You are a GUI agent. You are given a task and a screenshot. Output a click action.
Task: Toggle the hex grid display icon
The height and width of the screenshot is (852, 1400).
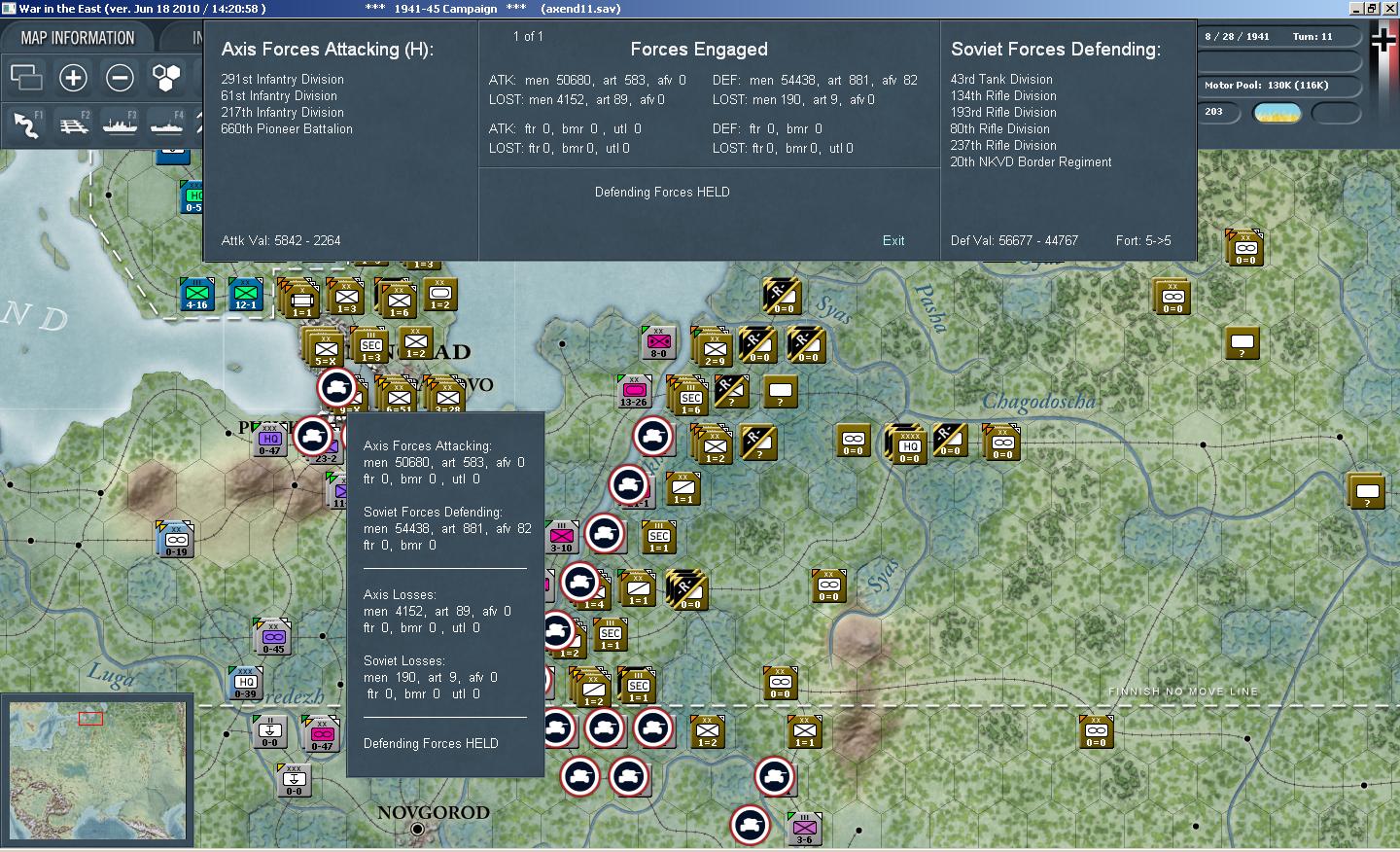tap(166, 77)
